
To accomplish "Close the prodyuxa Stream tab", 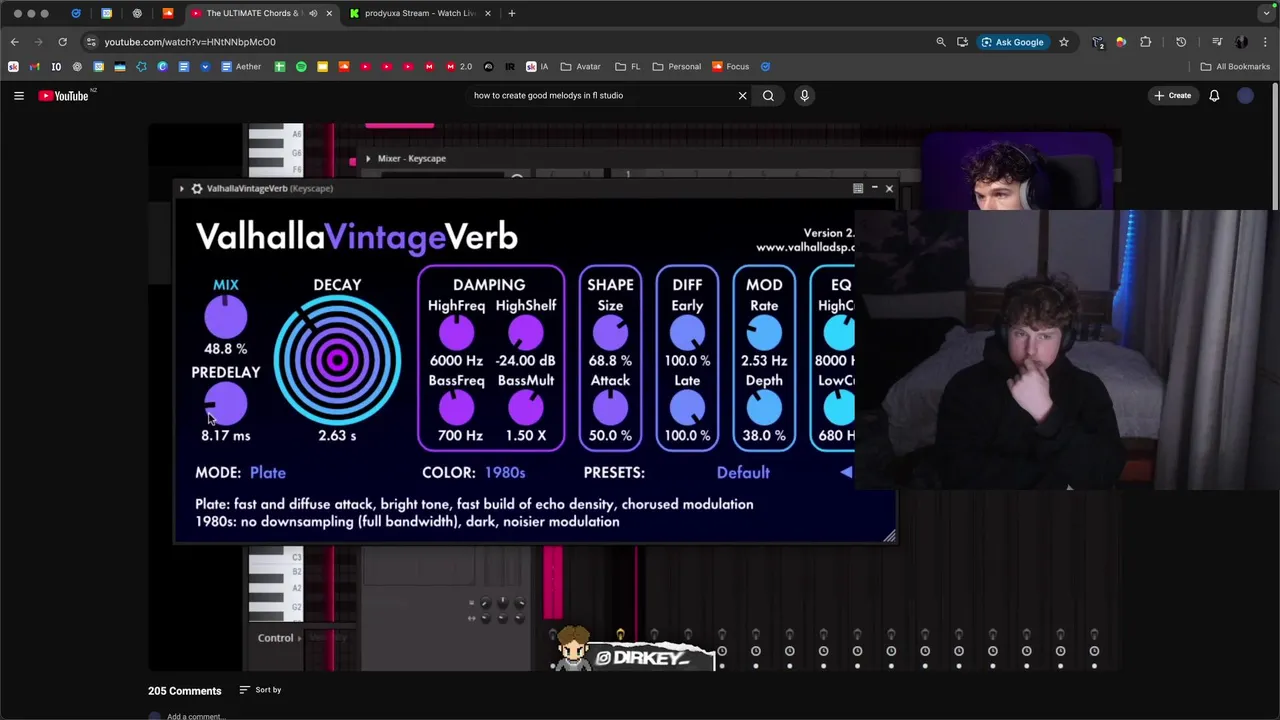I will click(x=487, y=13).
